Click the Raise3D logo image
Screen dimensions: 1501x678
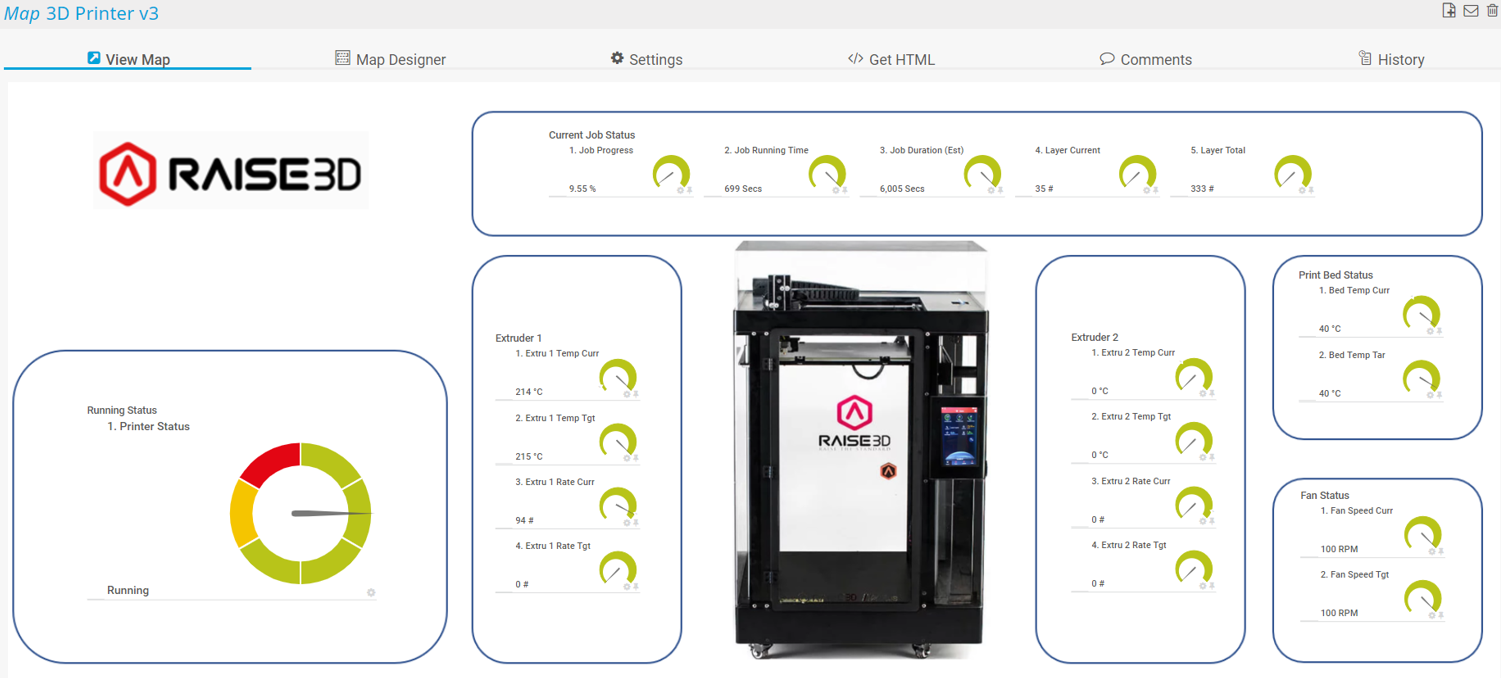[231, 171]
